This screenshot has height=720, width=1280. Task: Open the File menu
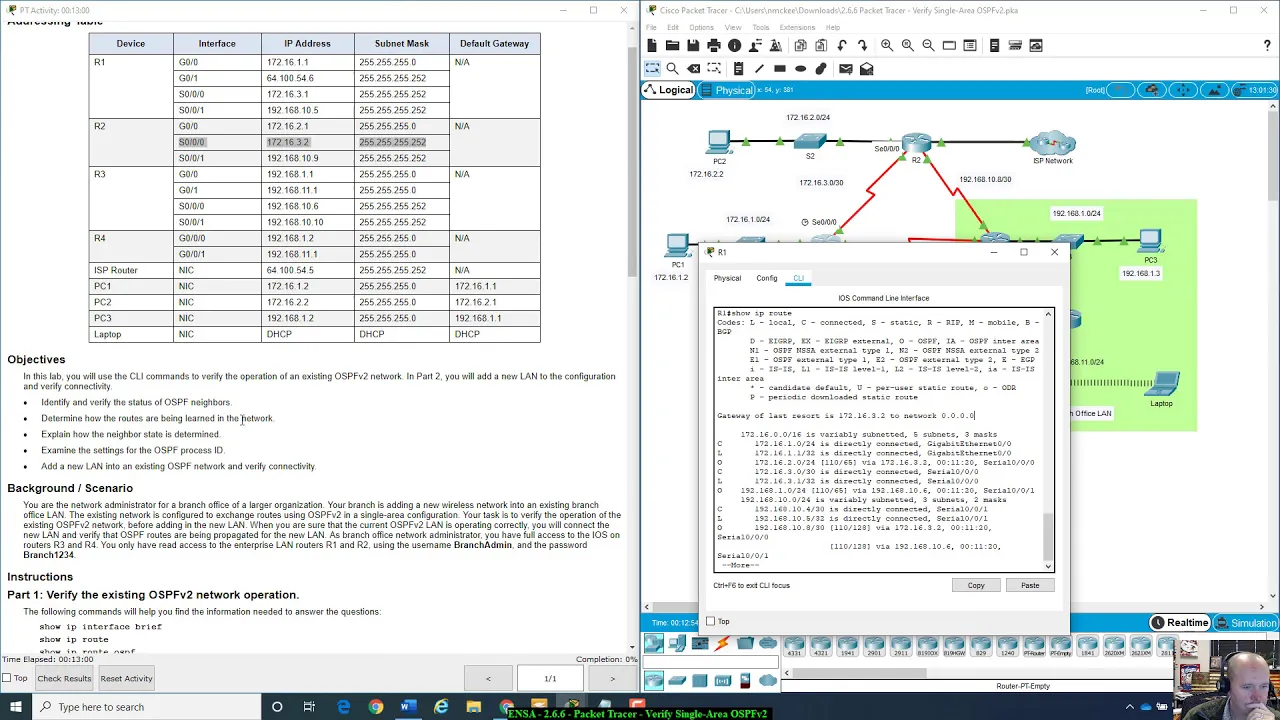point(652,27)
